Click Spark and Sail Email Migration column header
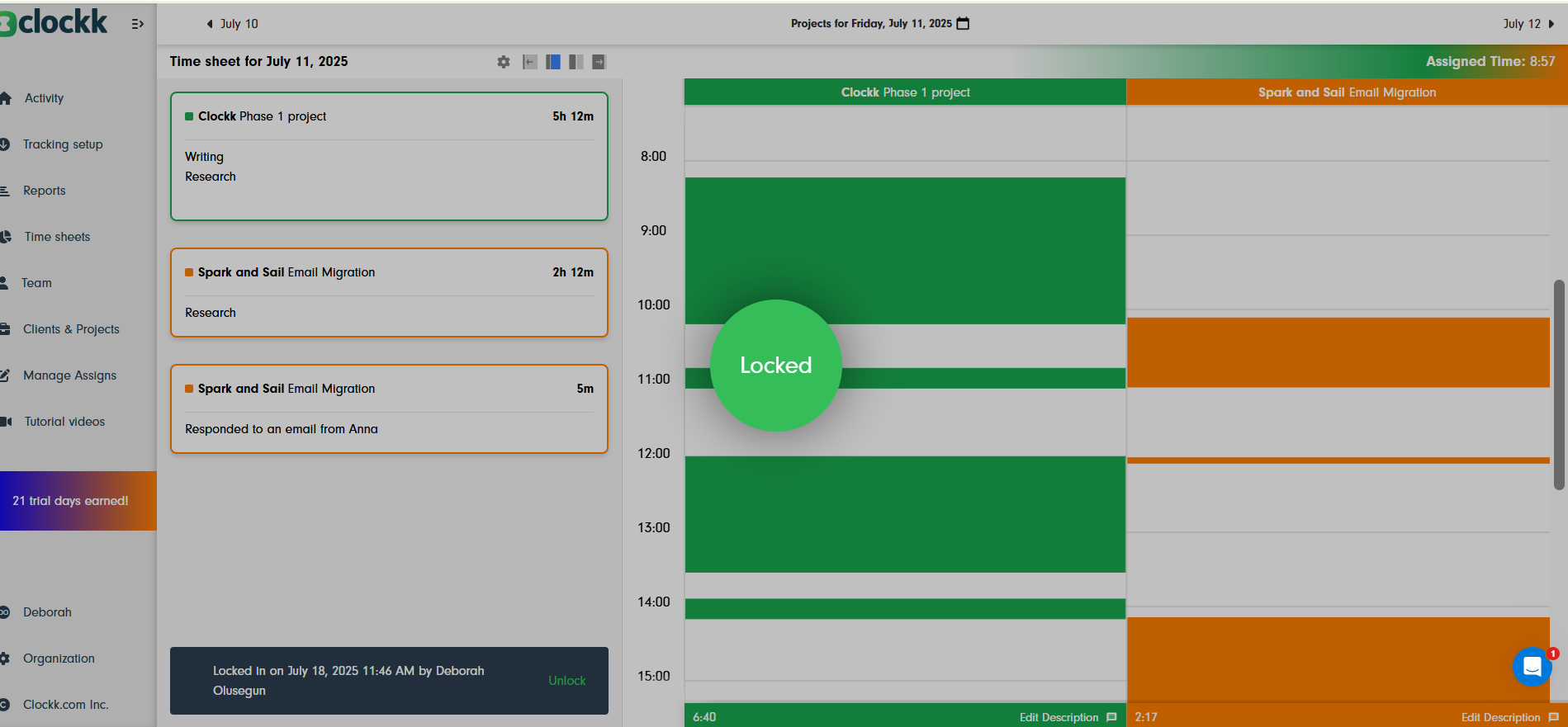The image size is (1568, 727). pyautogui.click(x=1347, y=92)
